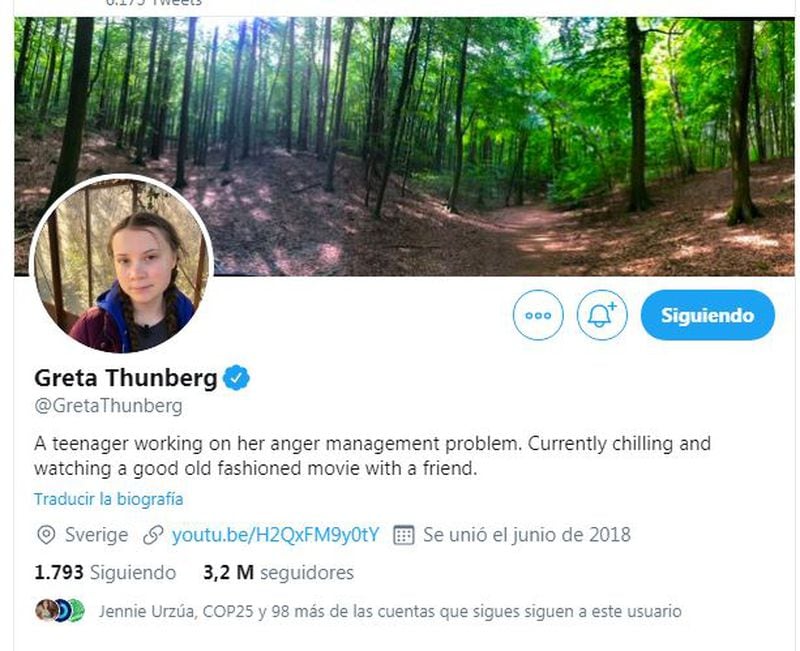Open the 3,2 M seguidores list
Viewport: 800px width, 651px height.
coord(279,572)
